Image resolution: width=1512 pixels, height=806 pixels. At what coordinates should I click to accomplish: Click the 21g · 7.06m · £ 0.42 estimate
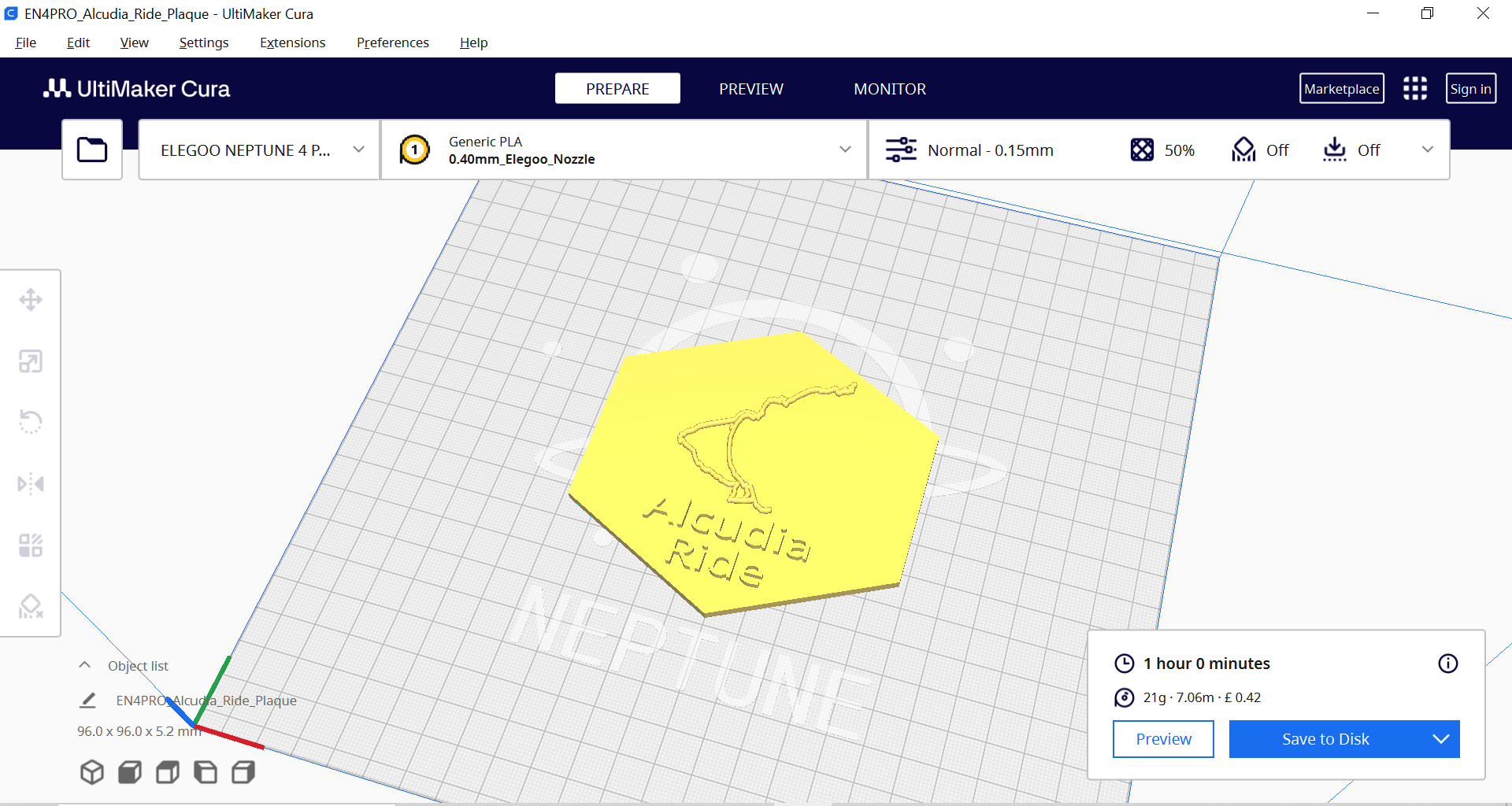coord(1202,697)
